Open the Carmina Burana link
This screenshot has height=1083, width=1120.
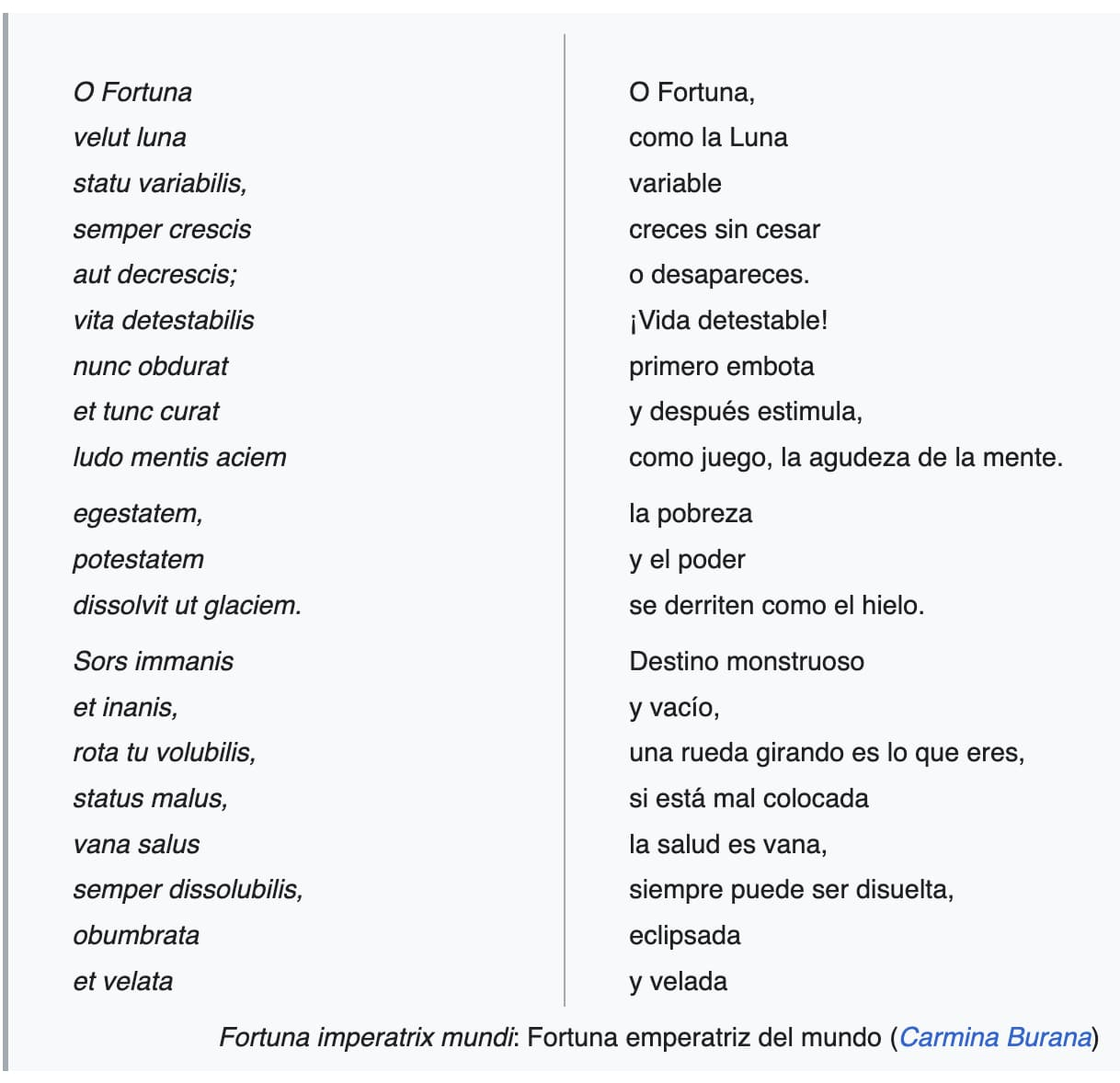(x=995, y=1037)
